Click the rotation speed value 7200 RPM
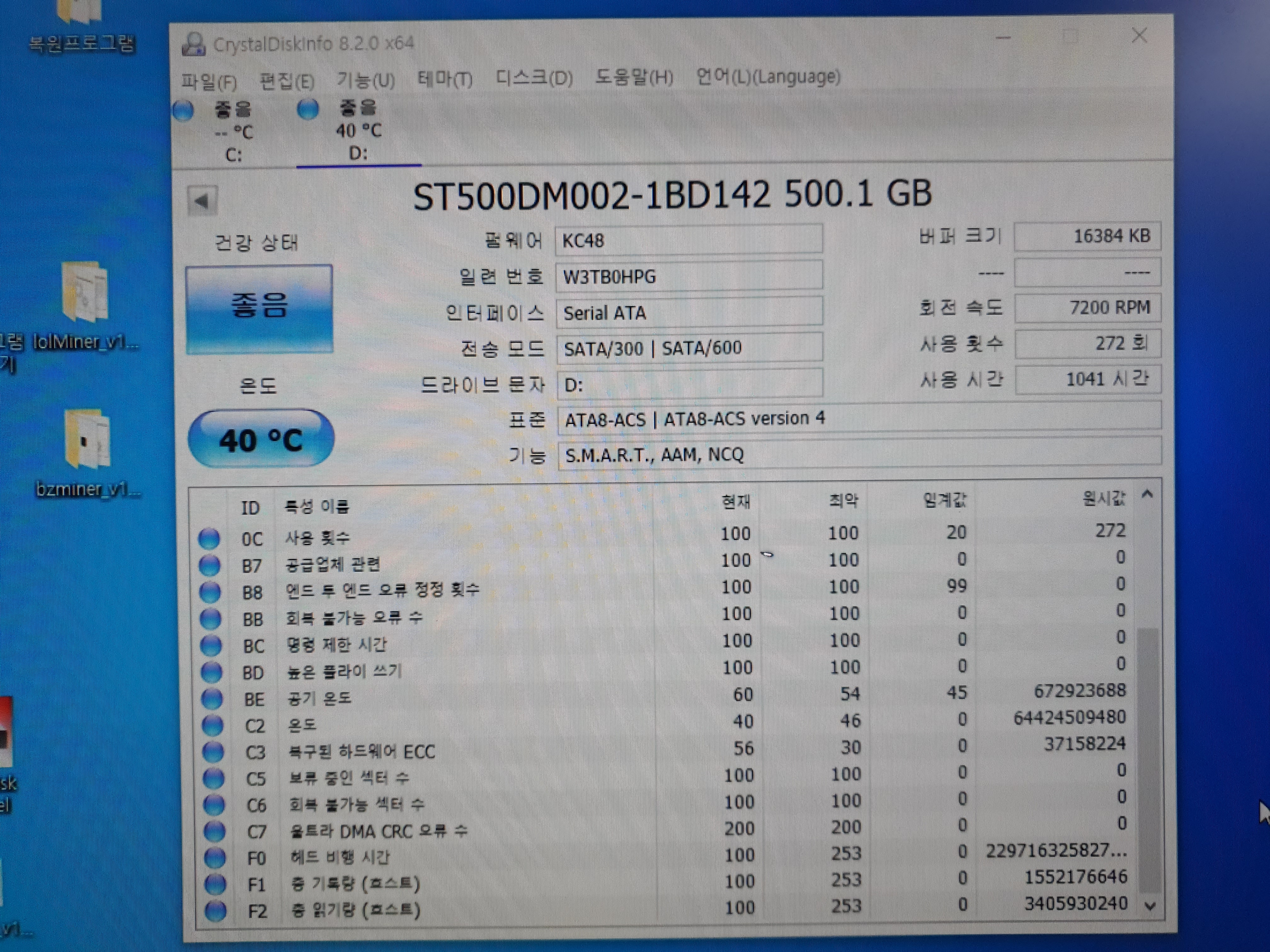 point(1088,308)
